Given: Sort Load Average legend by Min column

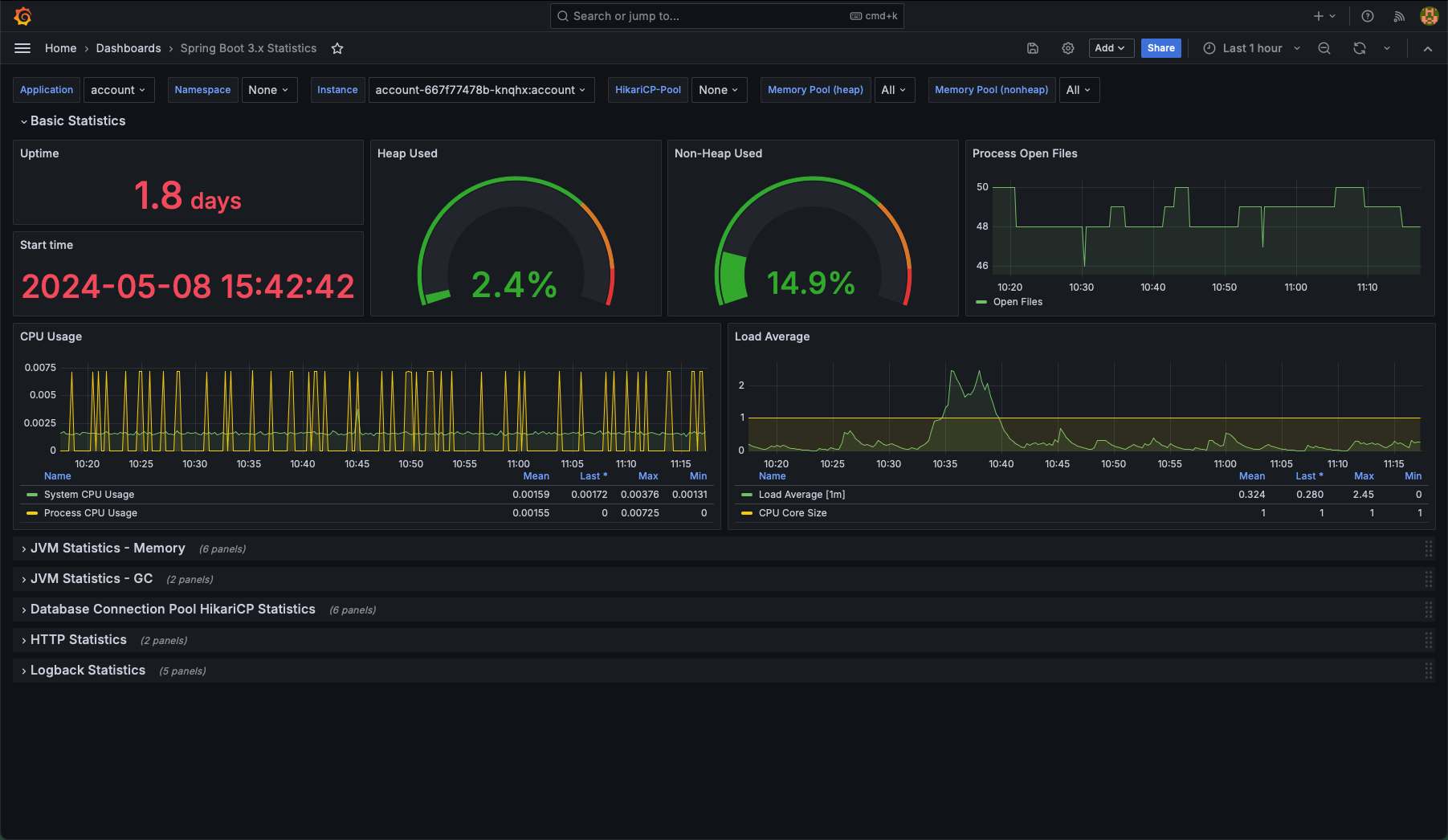Looking at the screenshot, I should pyautogui.click(x=1413, y=476).
